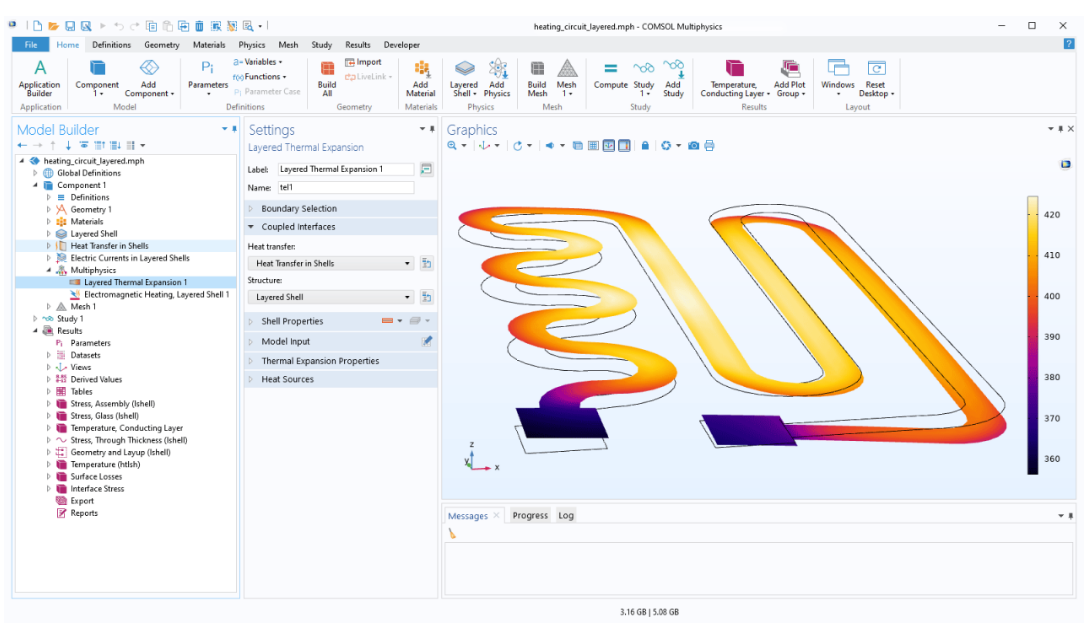This screenshot has width=1090, height=625.
Task: Click the Expand All icon in Model Builder
Action: click(x=115, y=145)
